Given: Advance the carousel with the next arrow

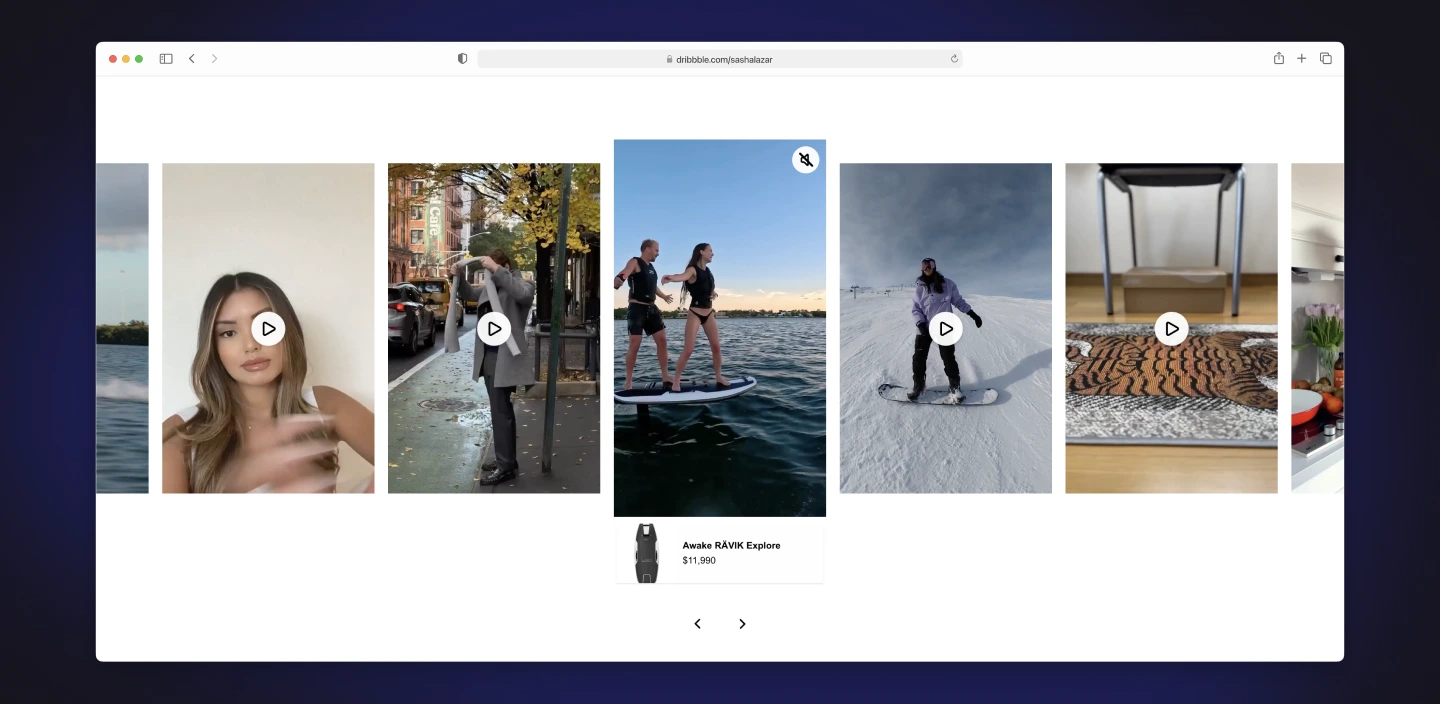Looking at the screenshot, I should 742,623.
